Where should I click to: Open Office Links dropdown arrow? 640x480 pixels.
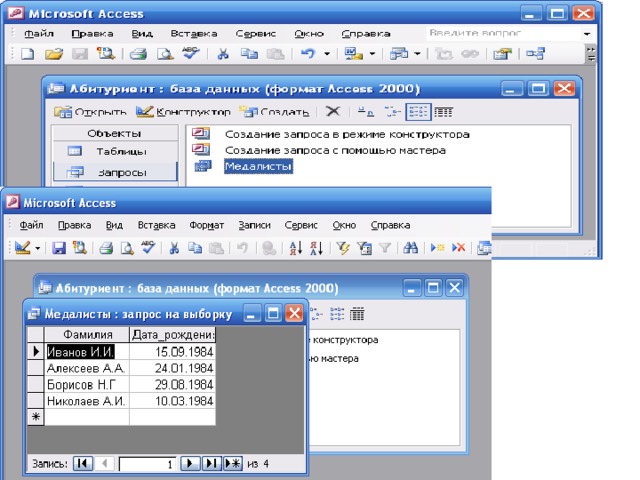pyautogui.click(x=372, y=53)
